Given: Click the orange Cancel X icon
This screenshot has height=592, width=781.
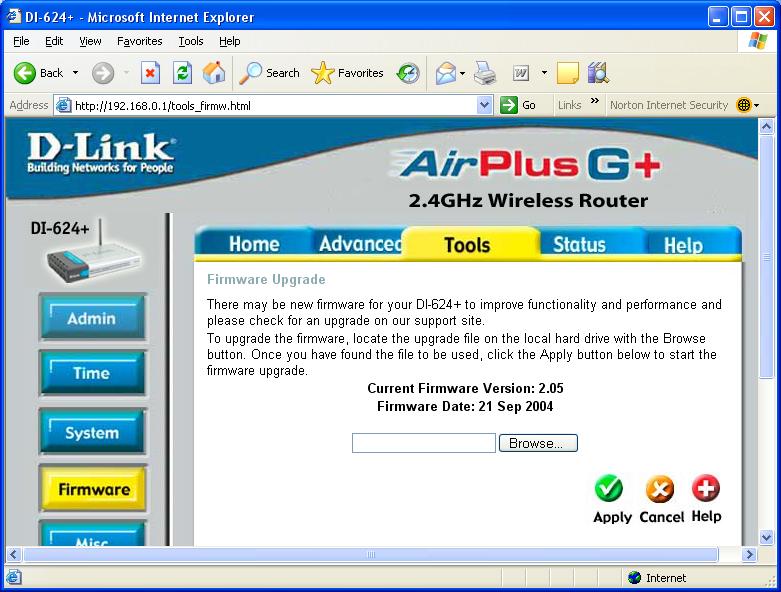Looking at the screenshot, I should (x=660, y=489).
